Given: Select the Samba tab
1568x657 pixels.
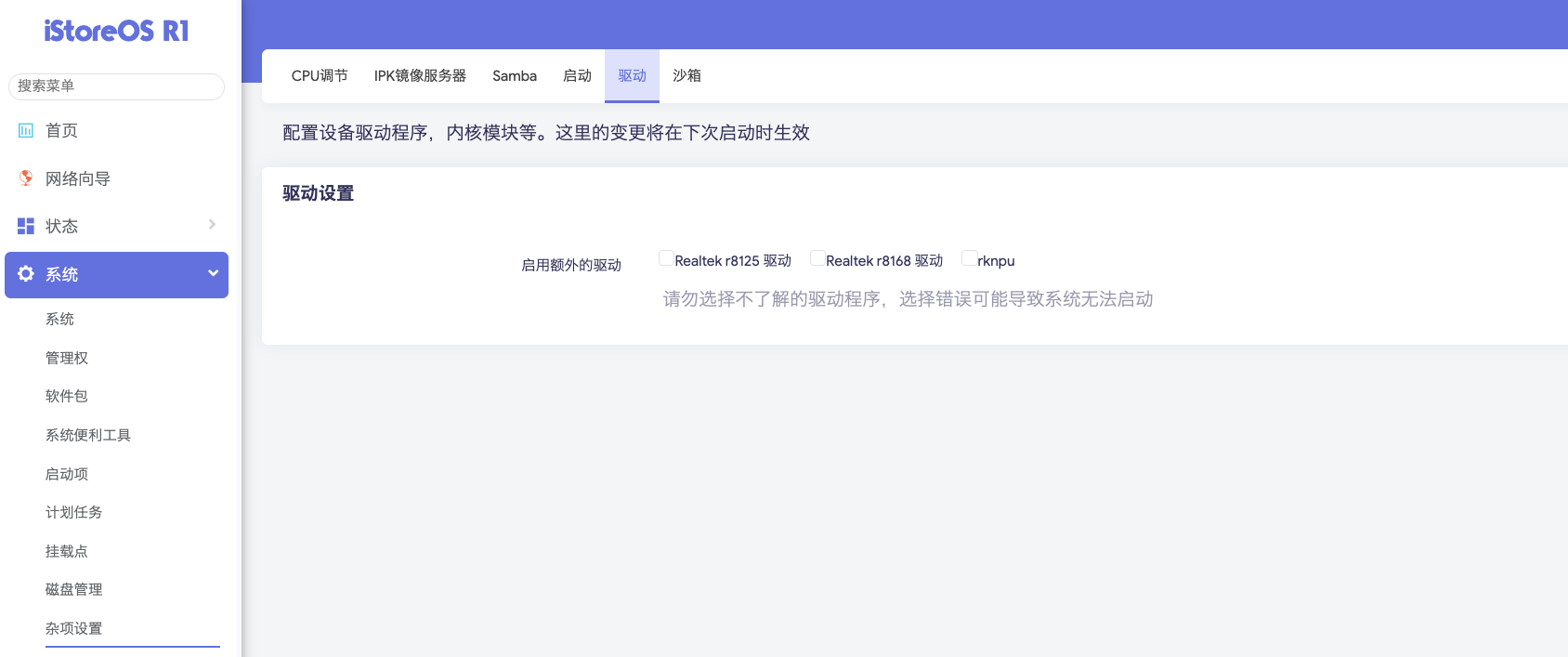Looking at the screenshot, I should click(515, 76).
